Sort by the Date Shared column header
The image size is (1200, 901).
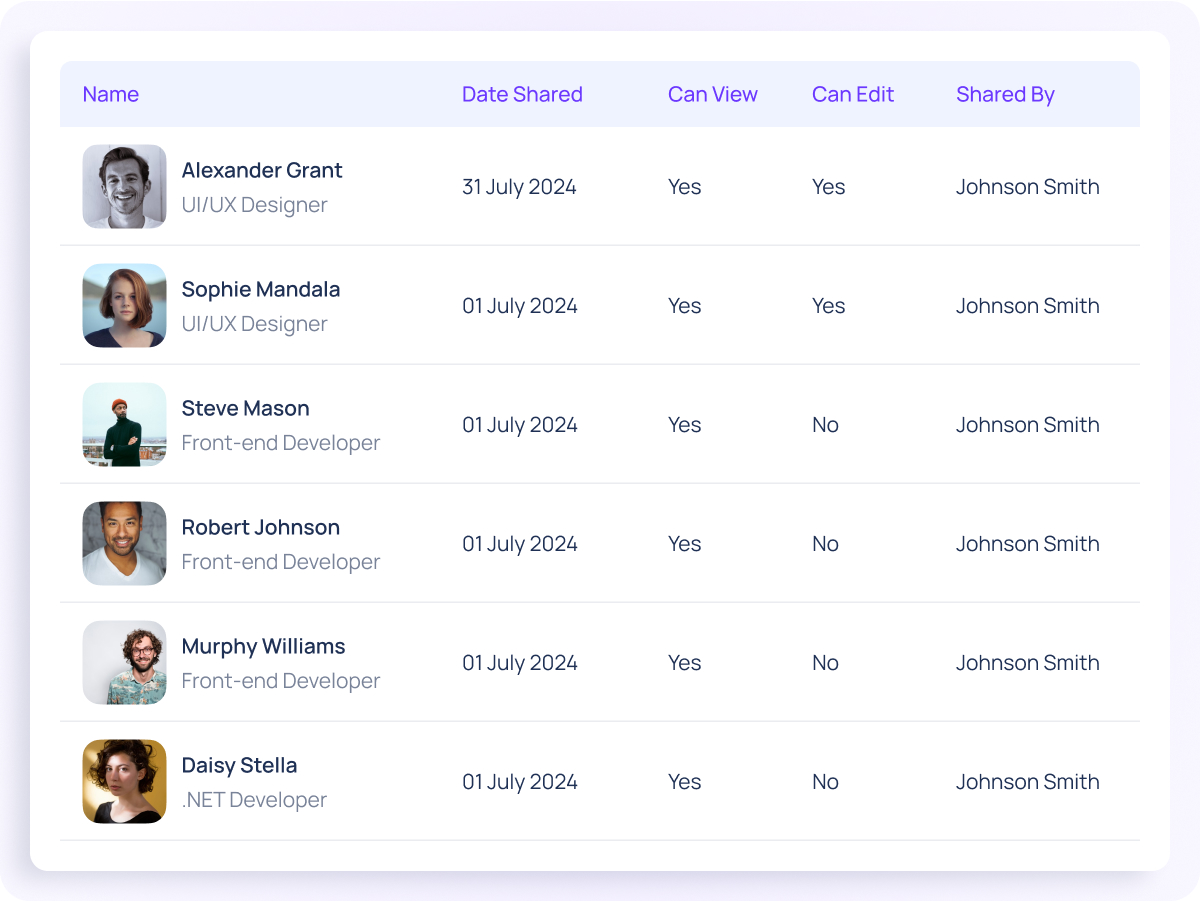pos(522,94)
